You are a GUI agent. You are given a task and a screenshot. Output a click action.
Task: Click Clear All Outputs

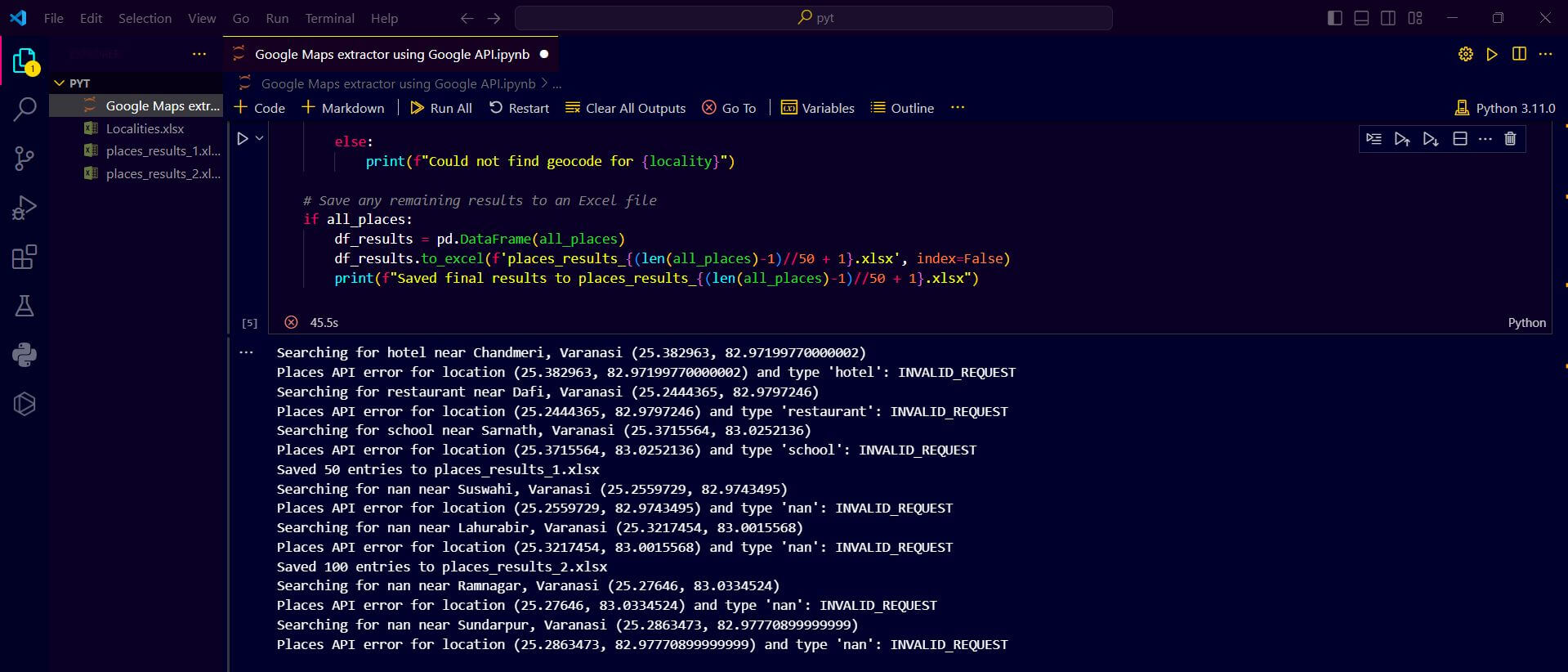(x=626, y=108)
